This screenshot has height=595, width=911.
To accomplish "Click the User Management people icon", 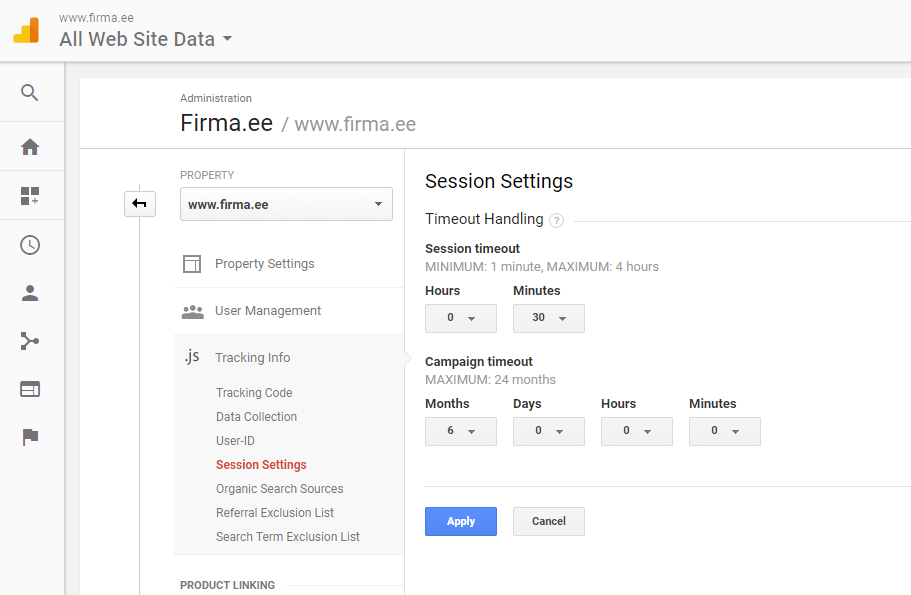I will point(191,310).
